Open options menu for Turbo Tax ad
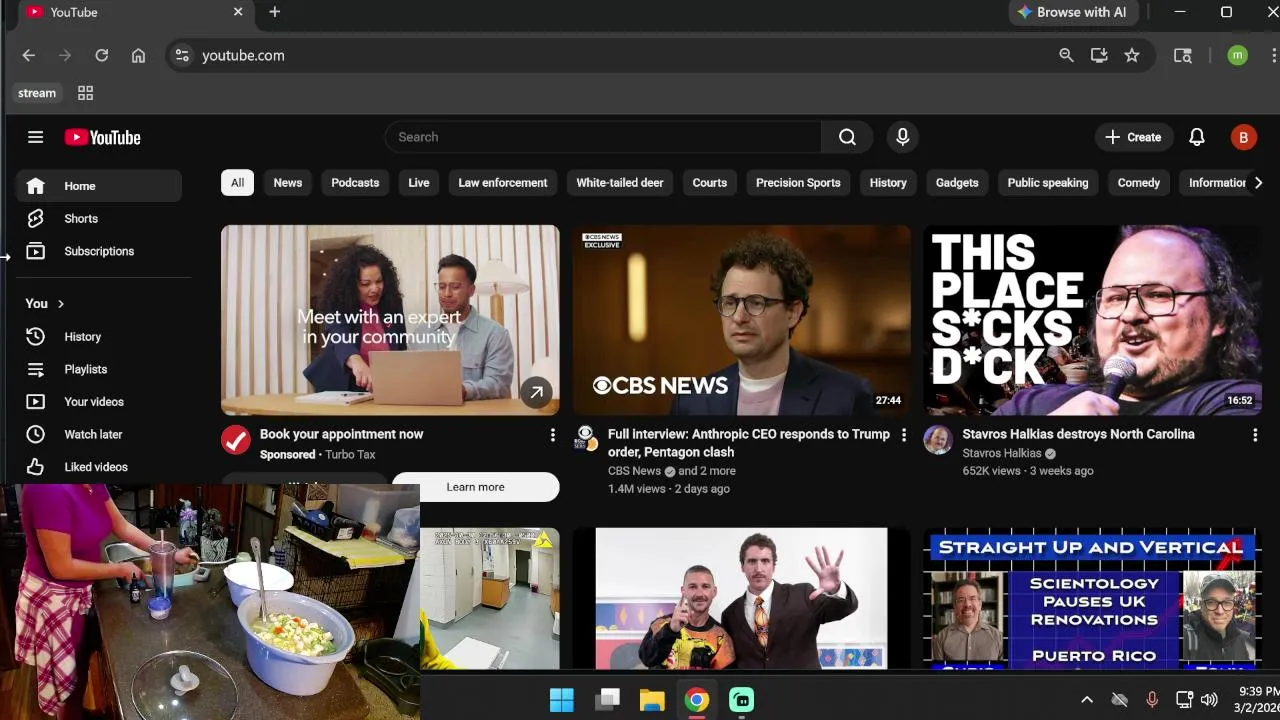 pos(552,435)
